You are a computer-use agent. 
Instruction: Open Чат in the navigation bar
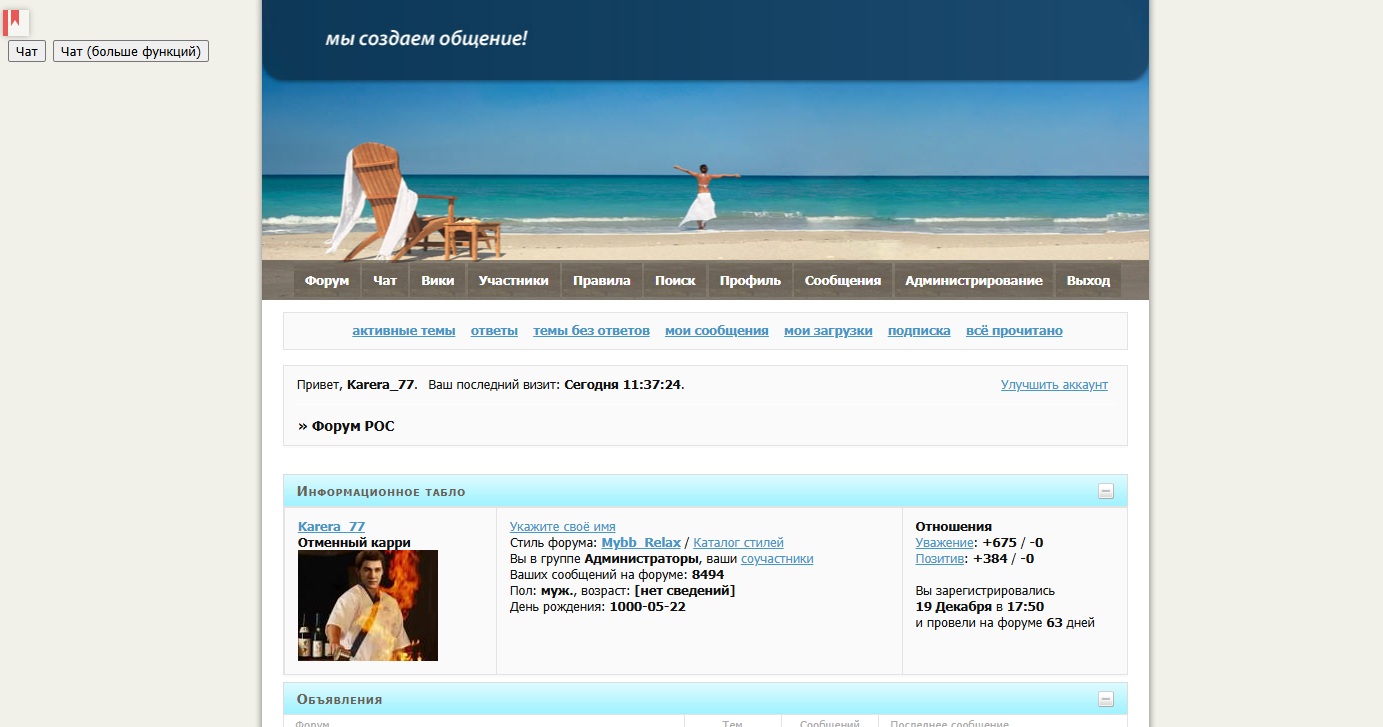[385, 281]
